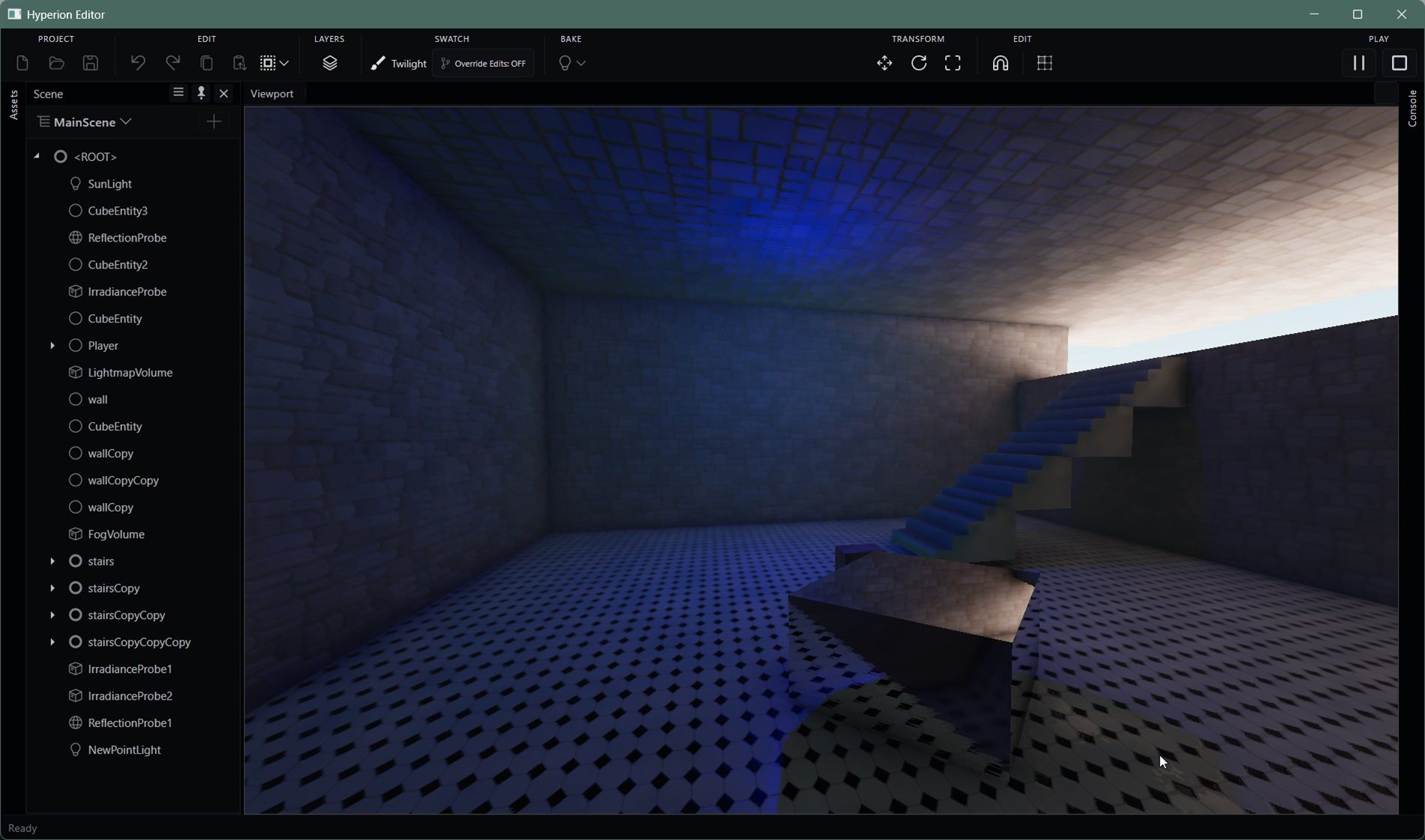
Task: Expand the stairsCopy node
Action: click(x=52, y=589)
